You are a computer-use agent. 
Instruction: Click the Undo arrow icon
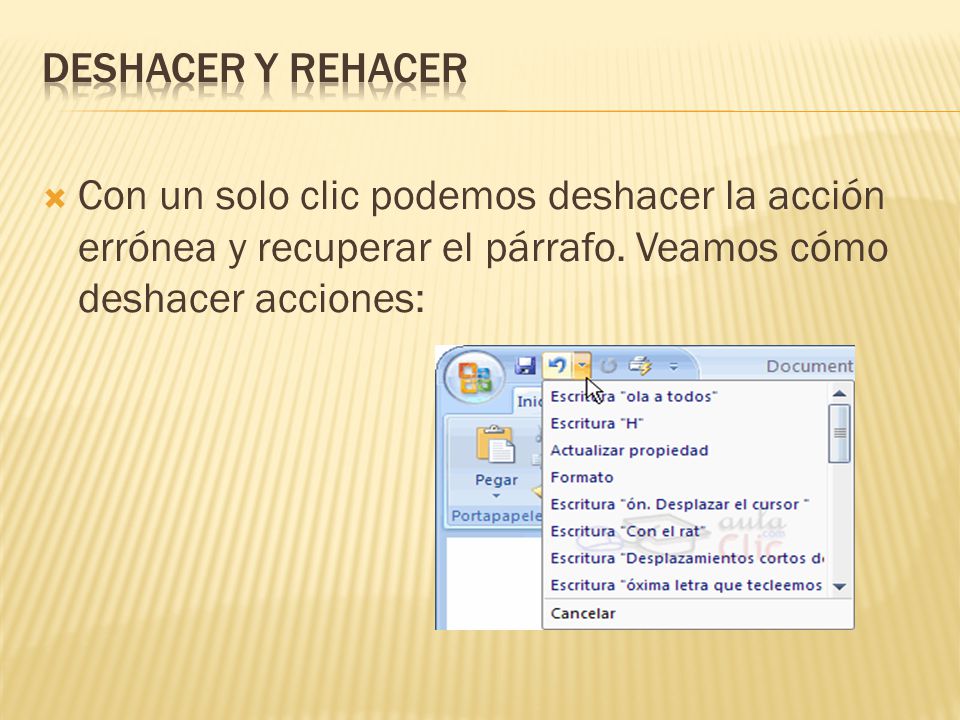(557, 366)
